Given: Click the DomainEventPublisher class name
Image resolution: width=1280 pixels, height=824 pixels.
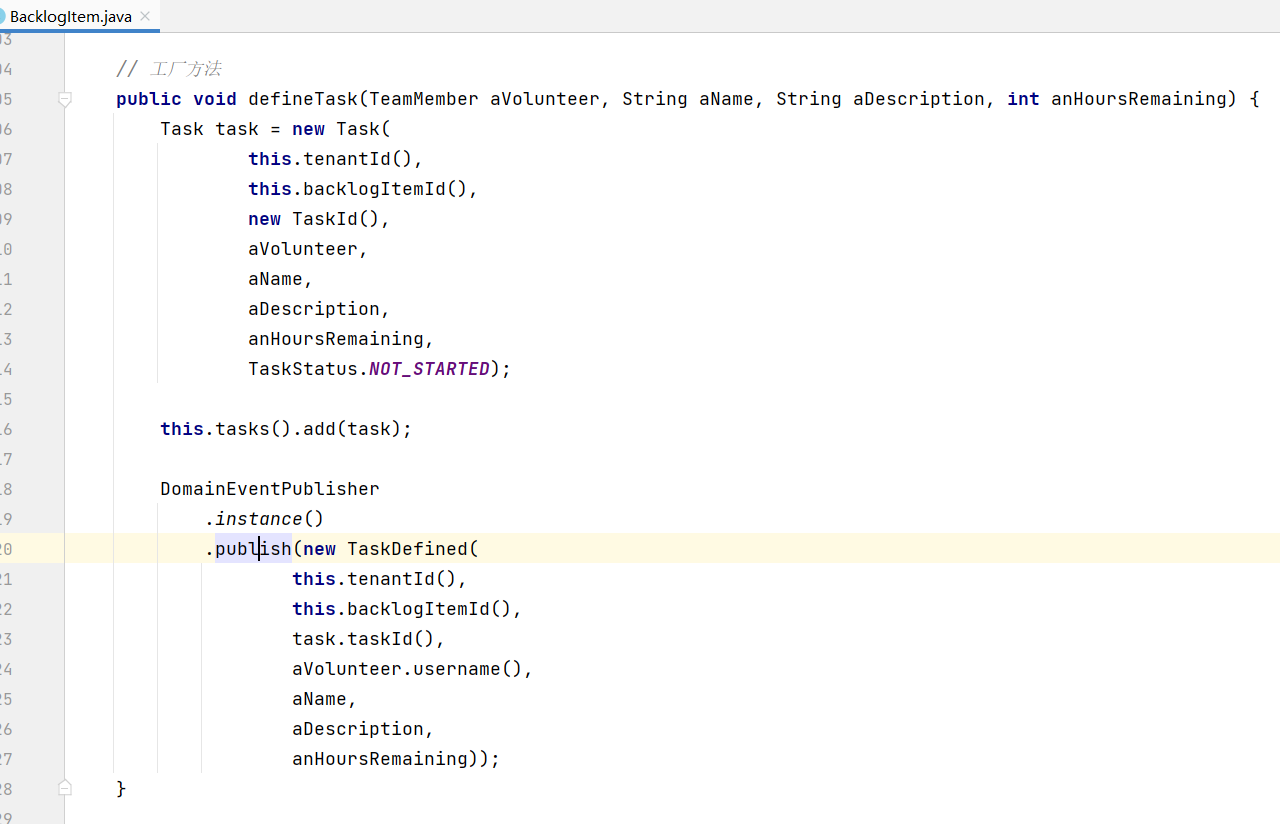Looking at the screenshot, I should (x=270, y=489).
